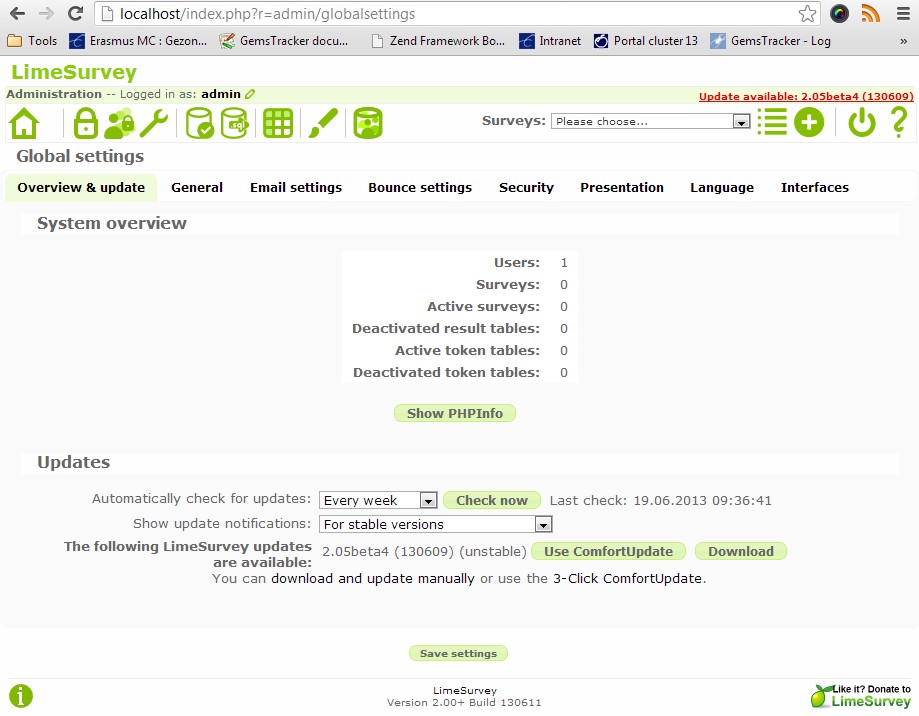Open the template editor paintbrush icon
Image resolution: width=919 pixels, height=716 pixels.
(322, 123)
